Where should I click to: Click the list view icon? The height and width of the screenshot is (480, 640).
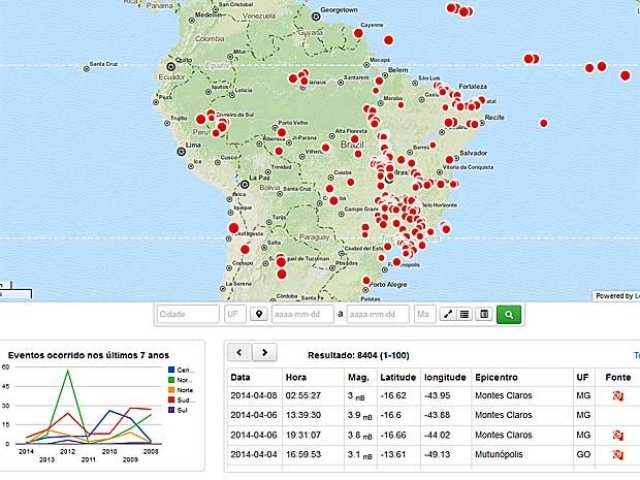coord(465,314)
